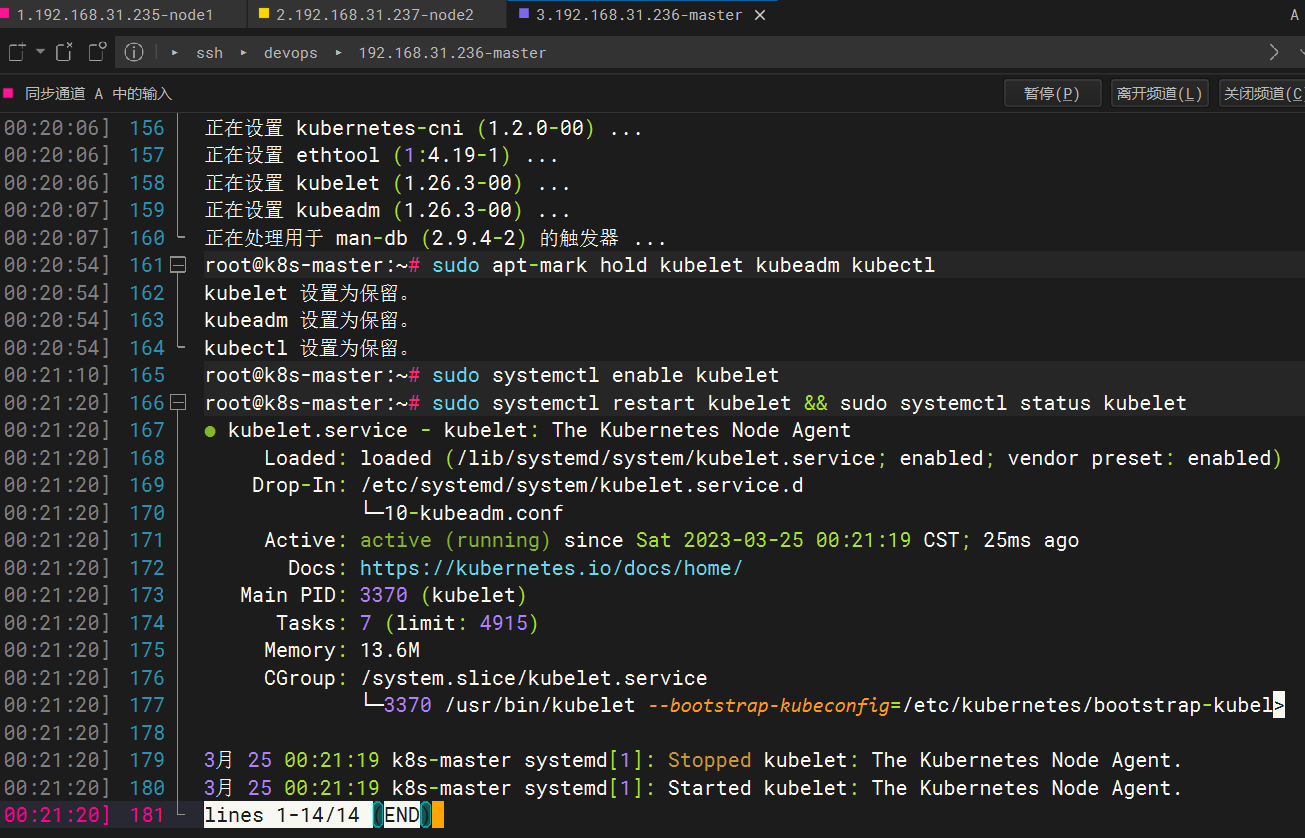The image size is (1305, 838).
Task: Open the https://kubernetes.io/docs/home/ link
Action: point(551,568)
